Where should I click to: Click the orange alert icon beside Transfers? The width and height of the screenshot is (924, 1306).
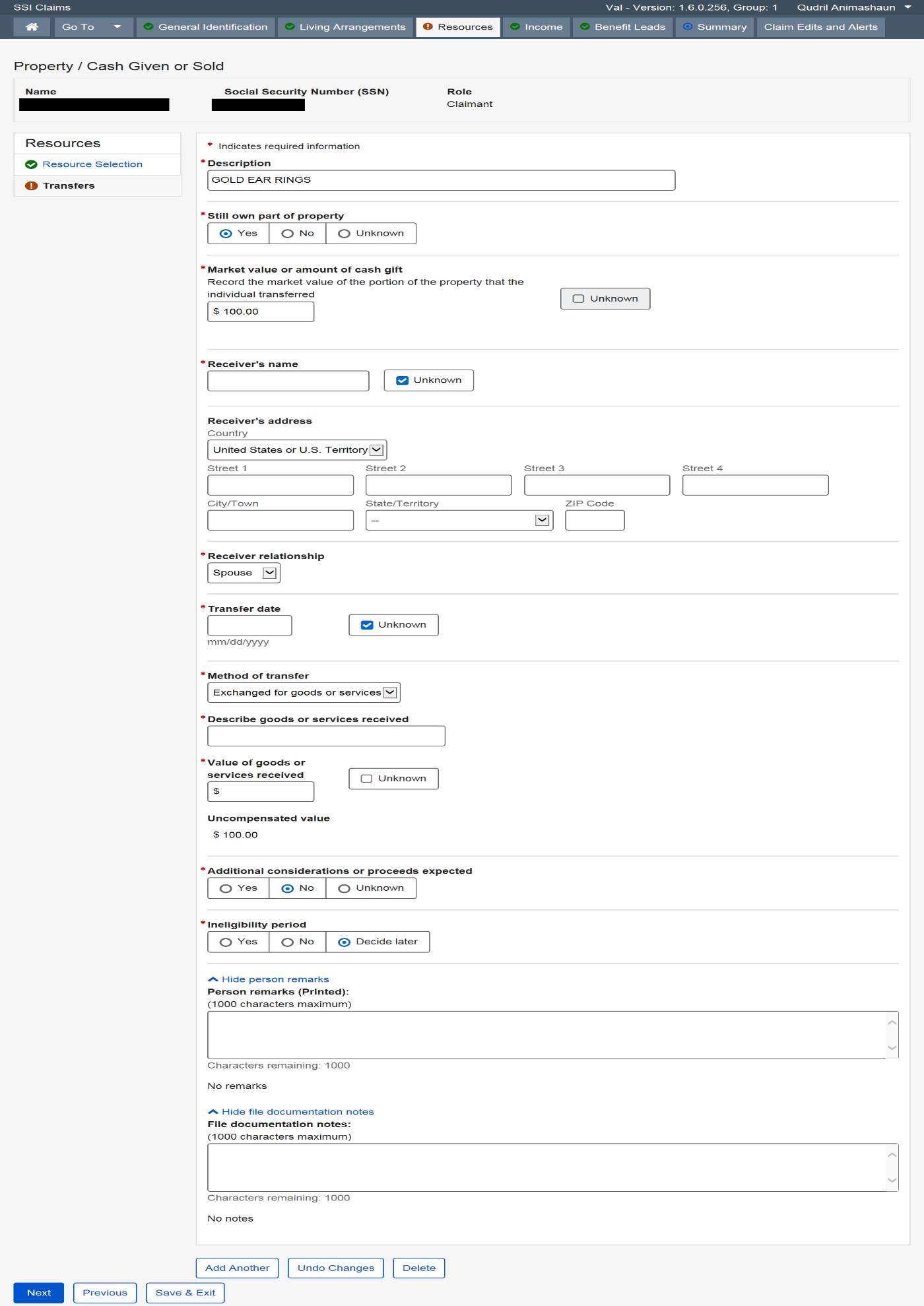(x=31, y=186)
